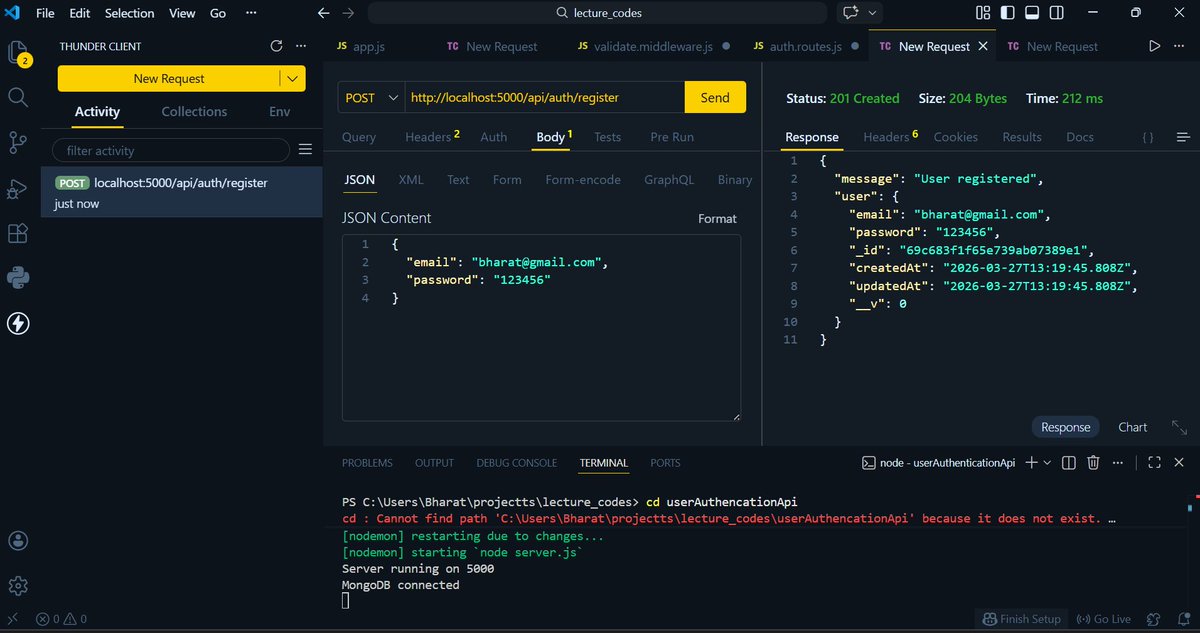Click Format for JSON content
Screen dimensions: 1200x633
coord(717,218)
